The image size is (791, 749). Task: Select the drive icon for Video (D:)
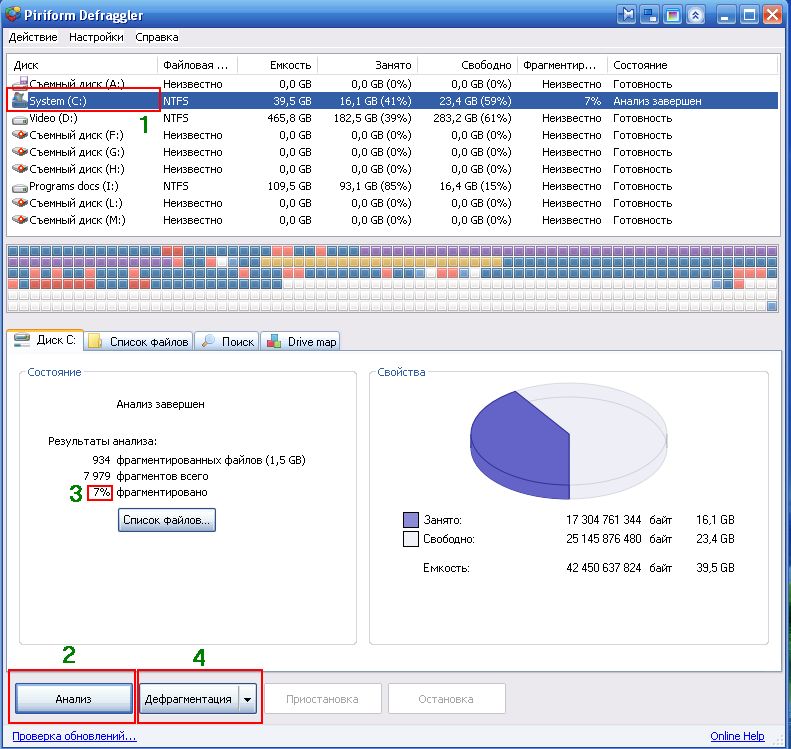pos(20,120)
